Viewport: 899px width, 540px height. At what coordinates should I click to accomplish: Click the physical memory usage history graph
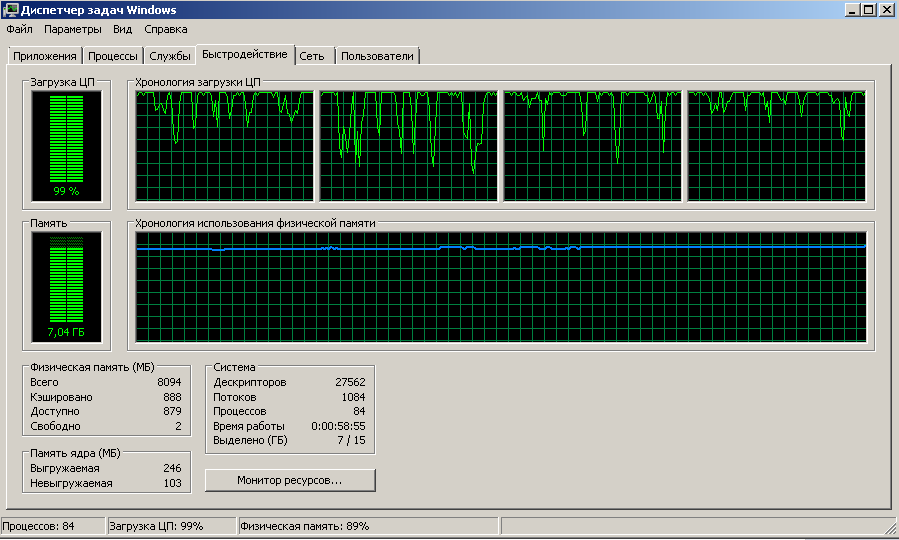coord(501,287)
